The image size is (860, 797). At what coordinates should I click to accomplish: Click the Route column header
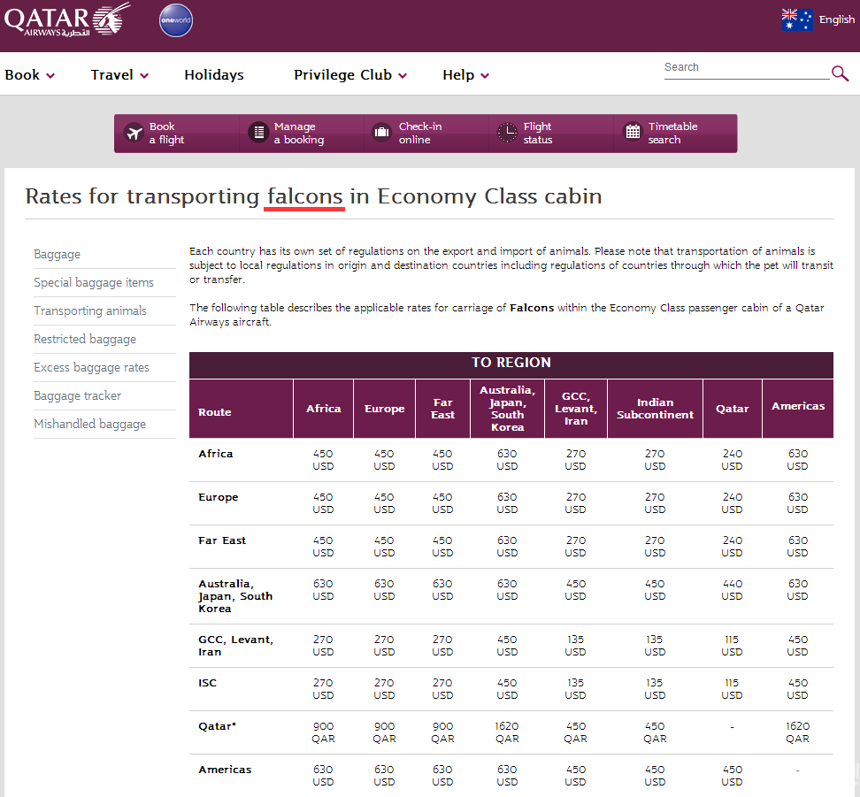241,409
